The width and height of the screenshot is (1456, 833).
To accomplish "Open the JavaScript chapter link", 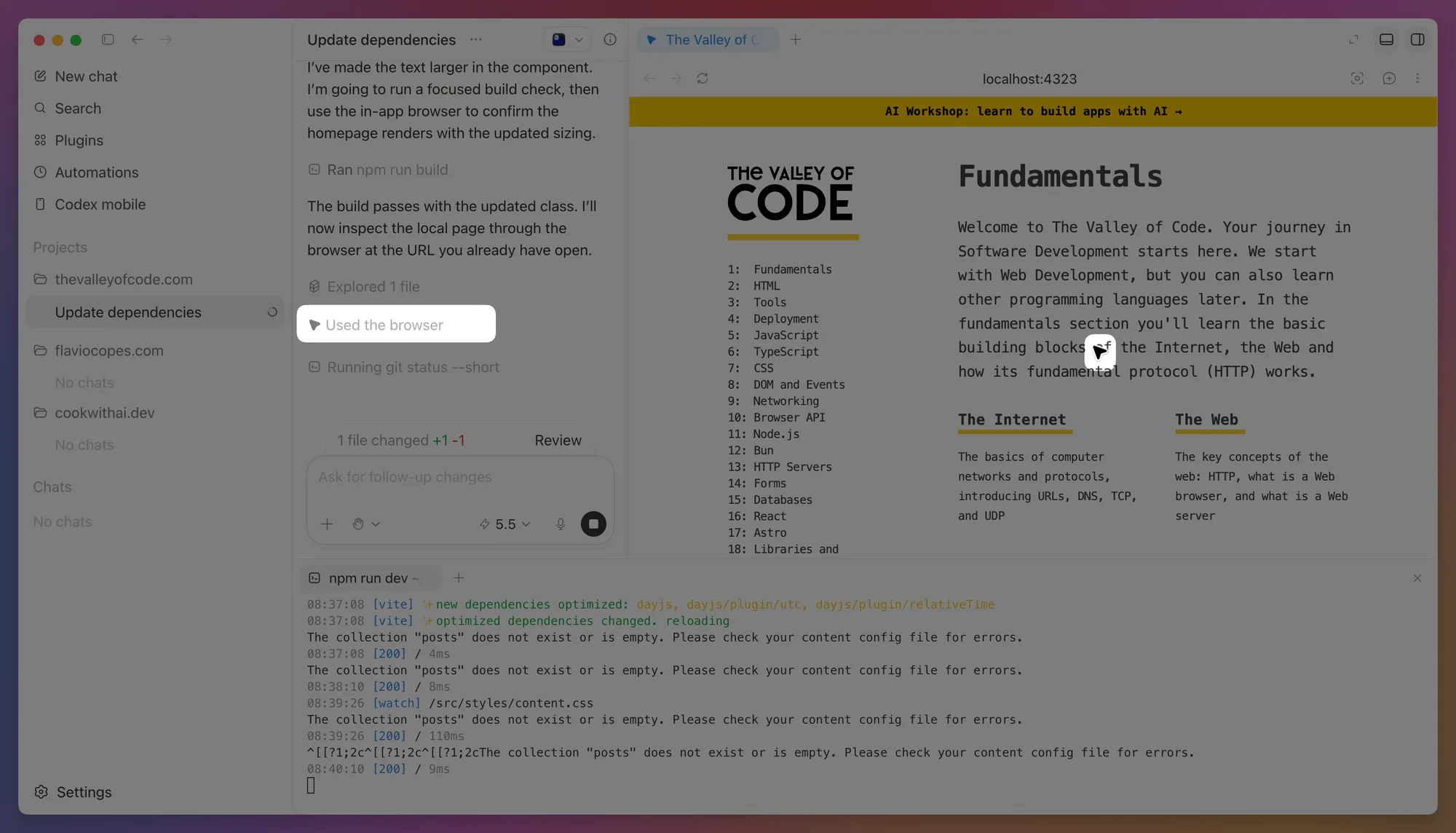I will tap(786, 335).
